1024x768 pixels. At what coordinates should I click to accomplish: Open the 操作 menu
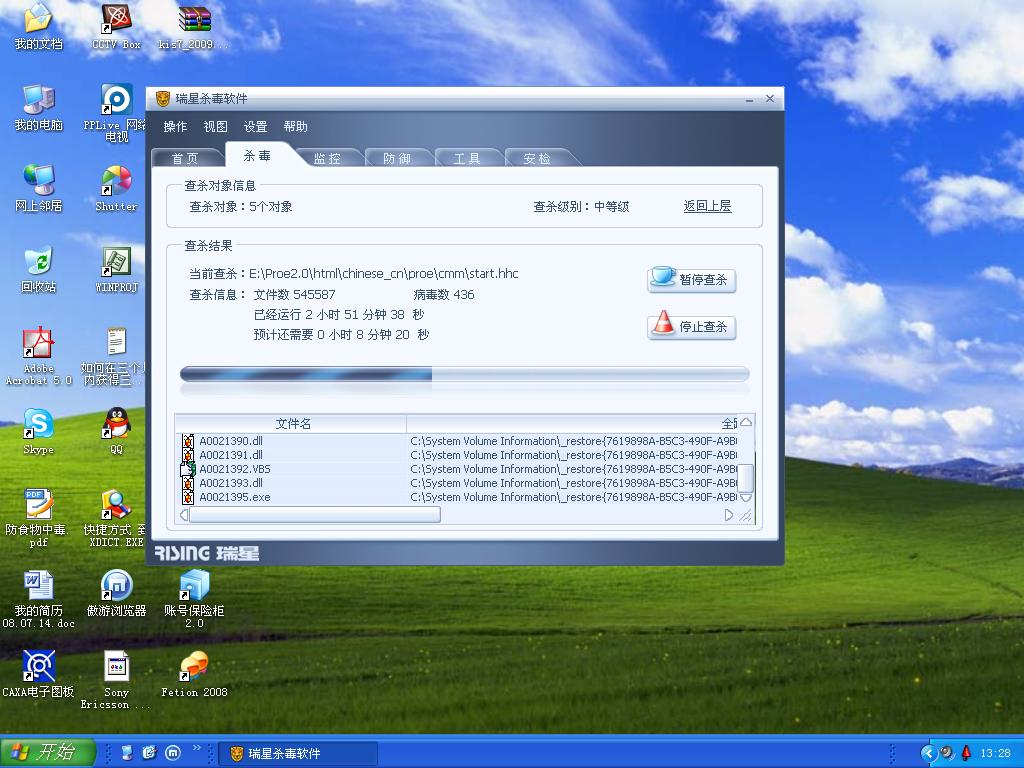pos(175,127)
